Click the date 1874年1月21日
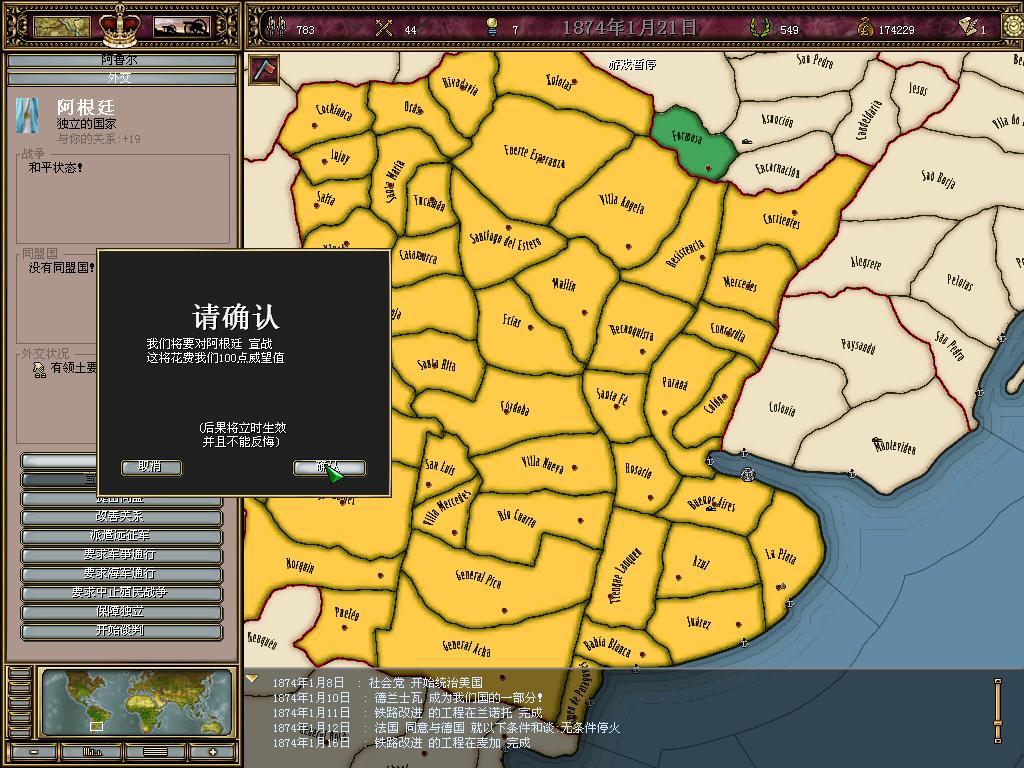1024x768 pixels. (629, 27)
